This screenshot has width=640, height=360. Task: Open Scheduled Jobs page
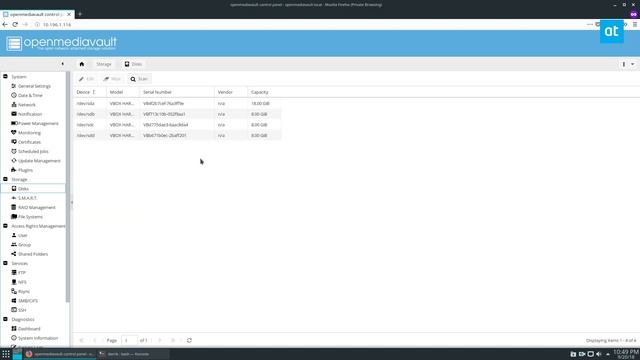pyautogui.click(x=33, y=151)
